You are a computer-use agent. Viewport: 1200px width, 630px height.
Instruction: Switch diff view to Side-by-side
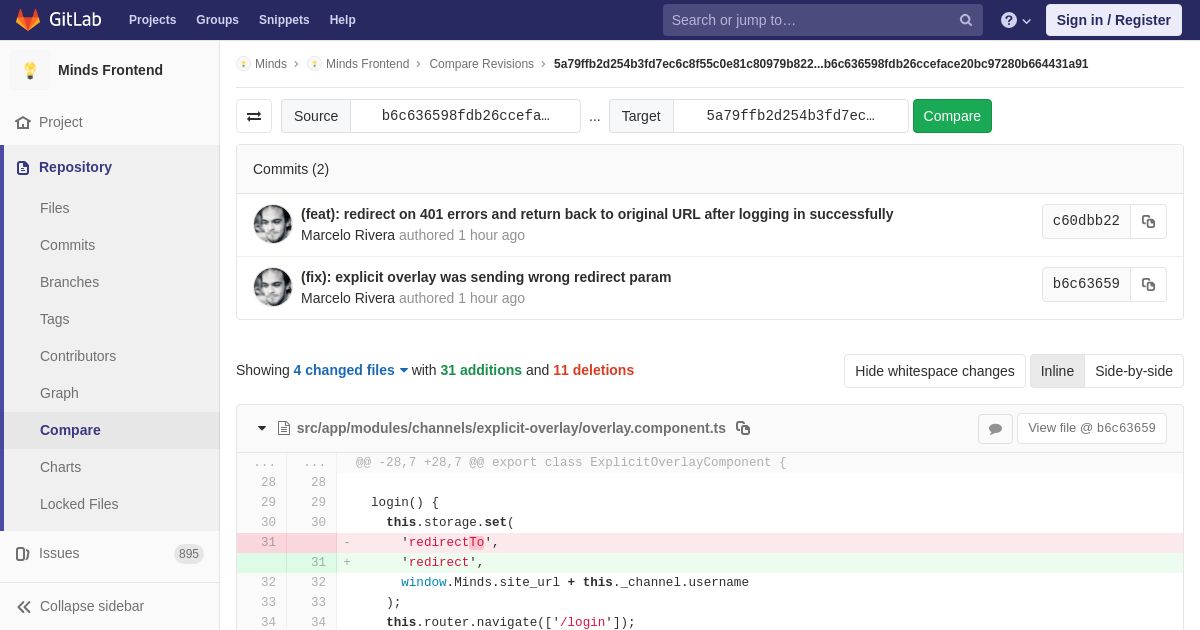pyautogui.click(x=1133, y=371)
